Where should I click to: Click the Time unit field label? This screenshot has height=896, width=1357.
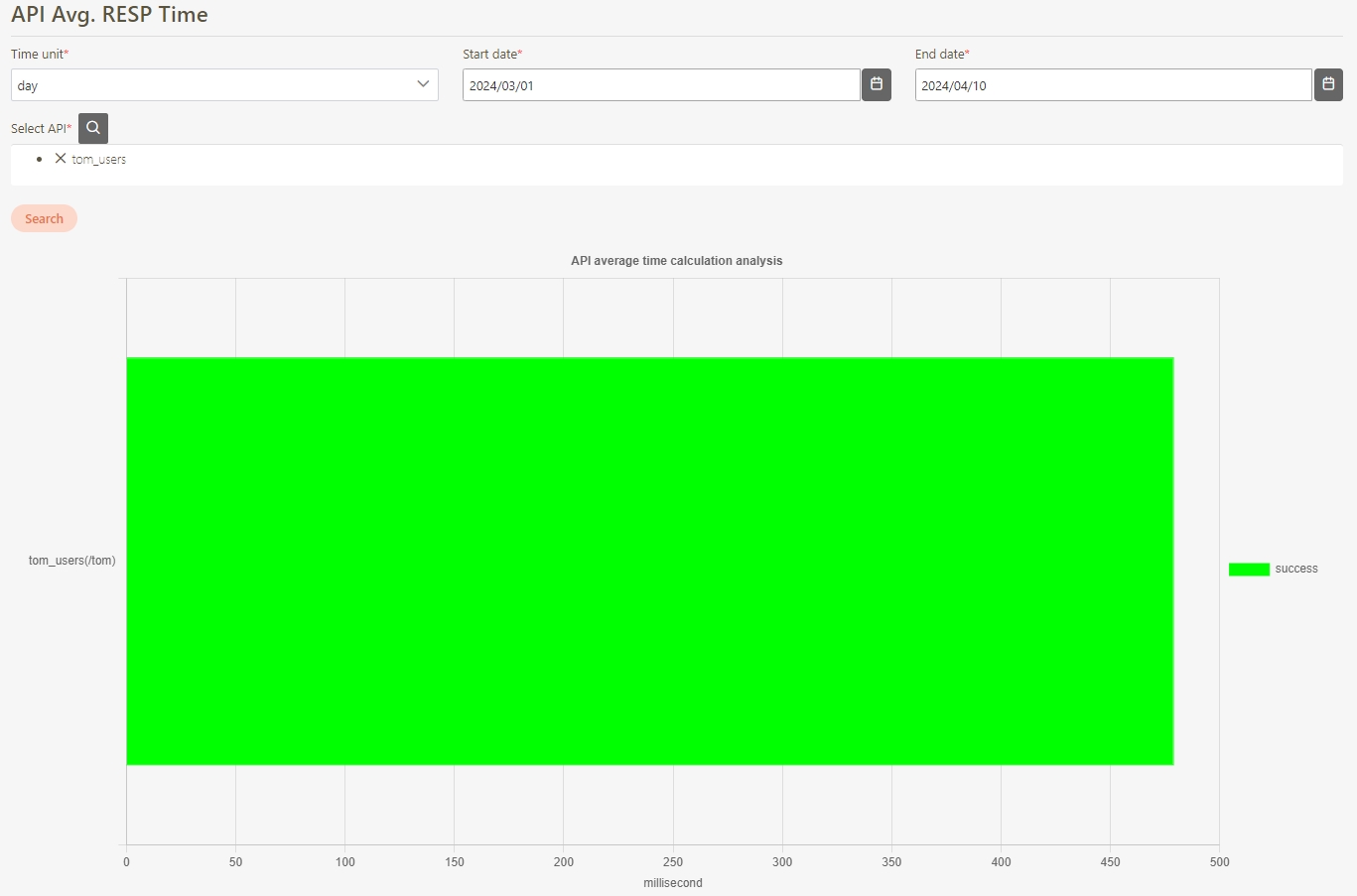37,55
